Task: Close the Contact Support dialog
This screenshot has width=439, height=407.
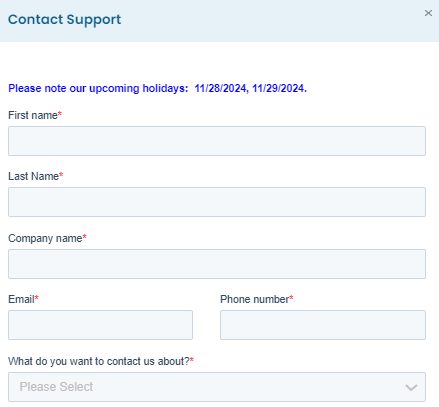Action: point(428,13)
